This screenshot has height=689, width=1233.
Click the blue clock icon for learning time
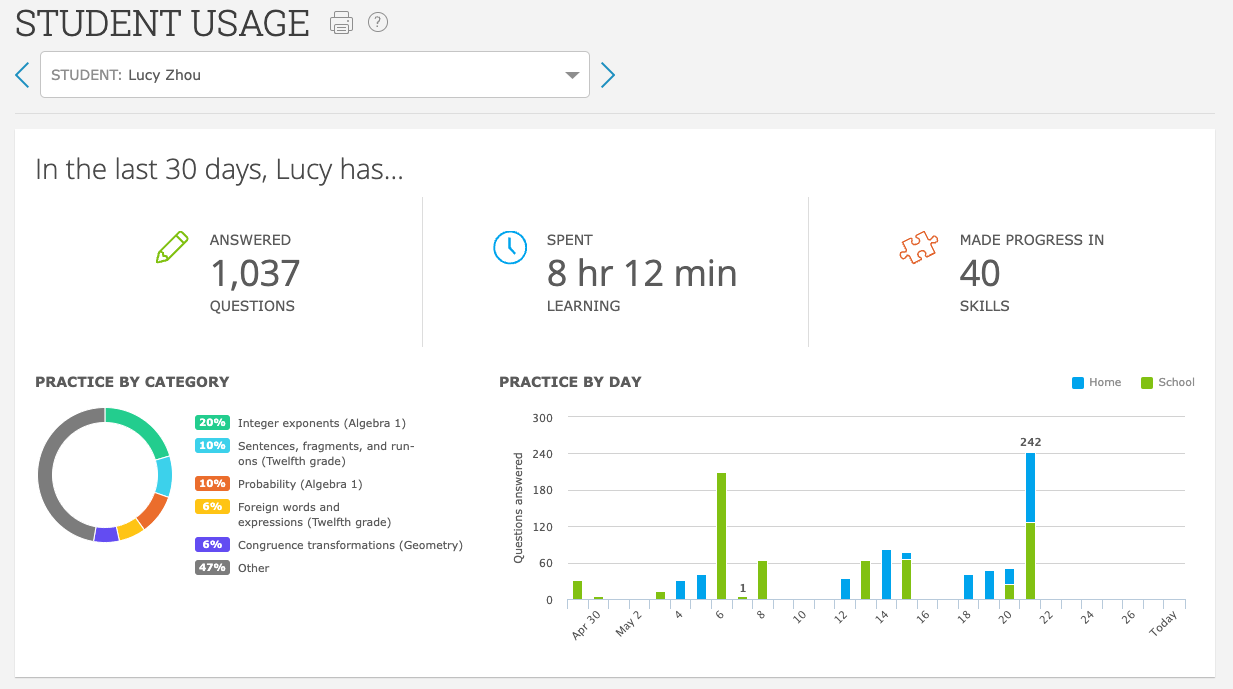click(x=510, y=247)
